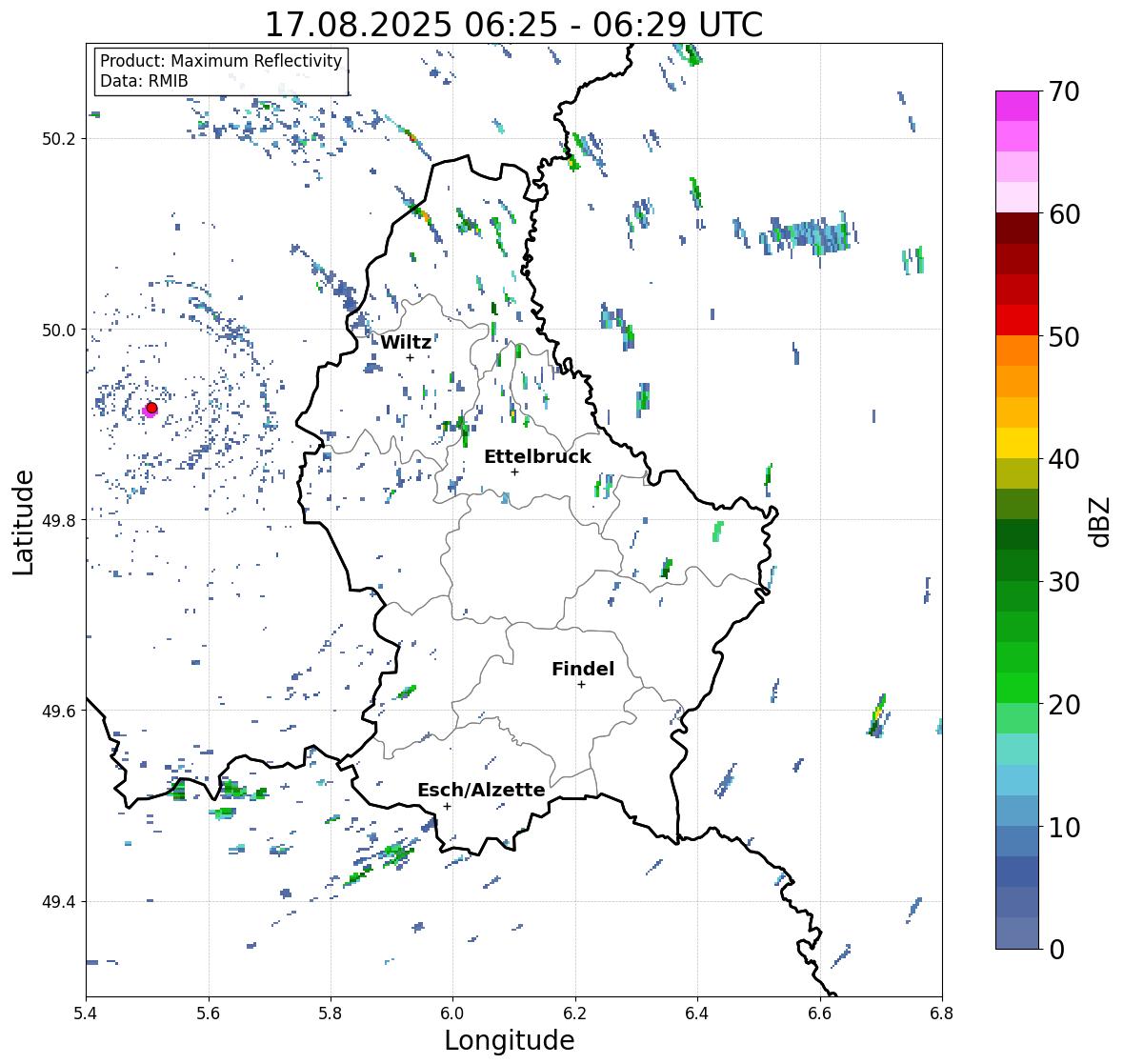Click the Longitude axis label
This screenshot has width=1123, height=1064.
tap(510, 1040)
